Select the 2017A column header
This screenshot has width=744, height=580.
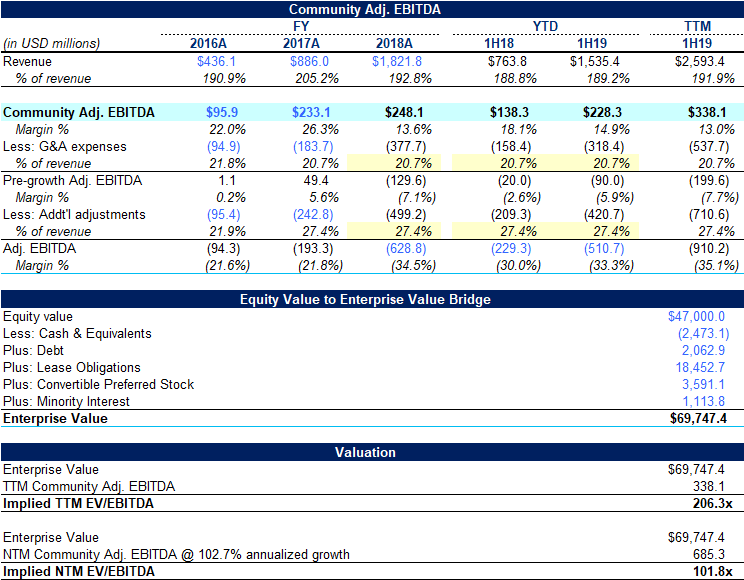coord(301,44)
